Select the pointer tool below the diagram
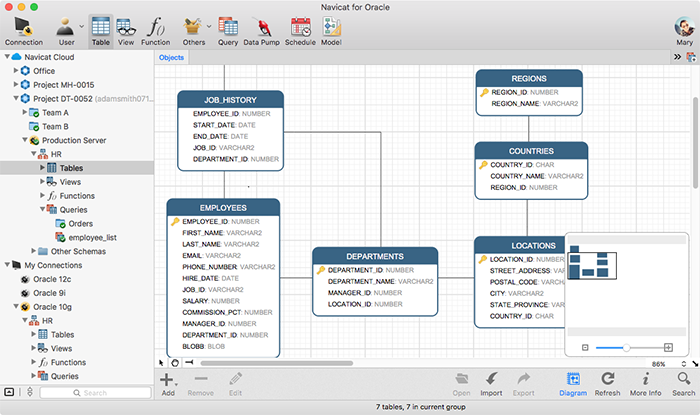 (161, 363)
